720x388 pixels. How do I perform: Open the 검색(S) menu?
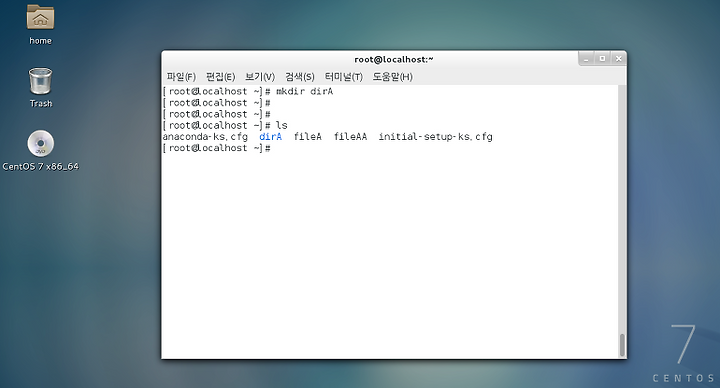(x=299, y=77)
